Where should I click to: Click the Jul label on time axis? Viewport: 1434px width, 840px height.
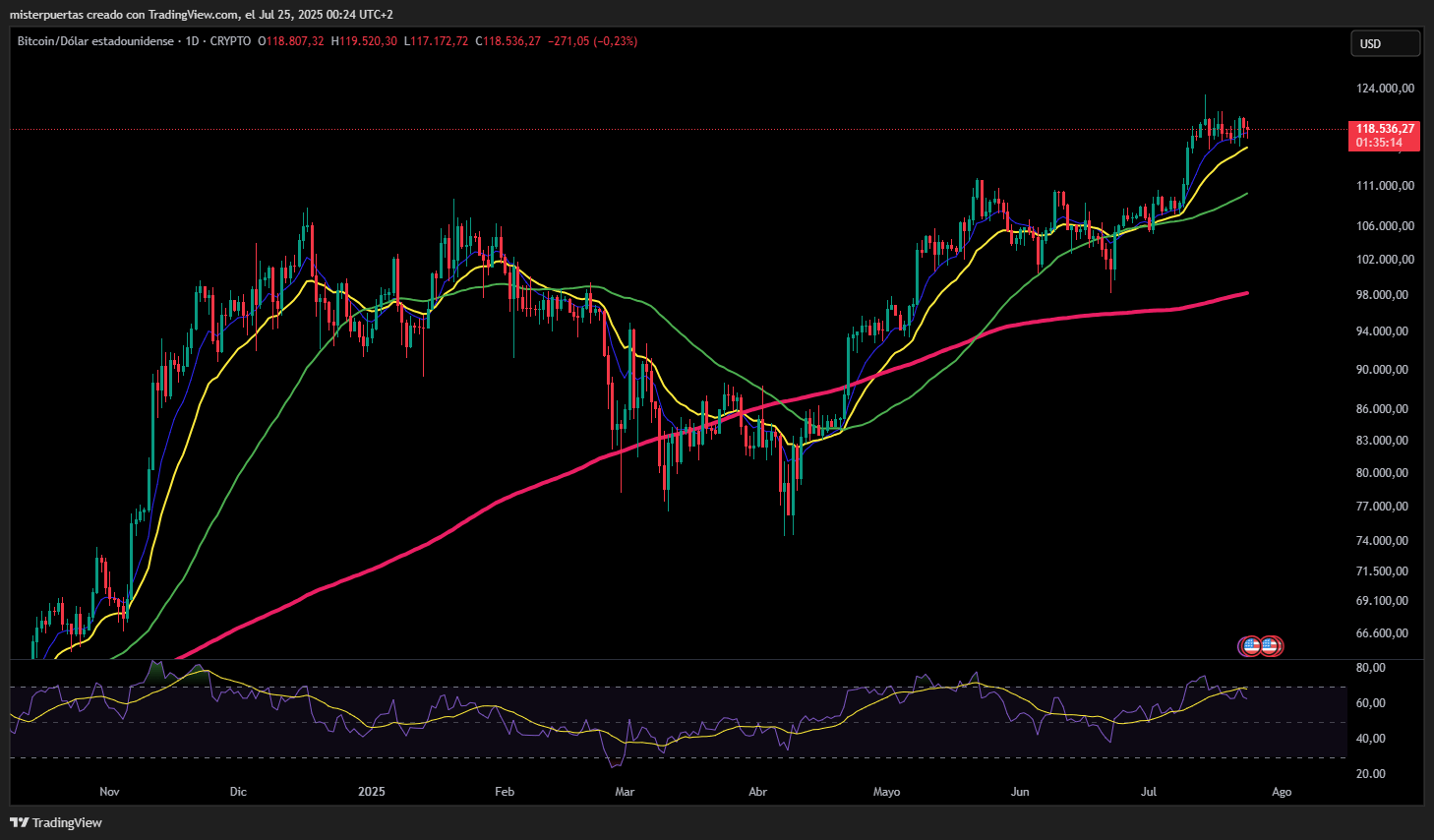1148,792
